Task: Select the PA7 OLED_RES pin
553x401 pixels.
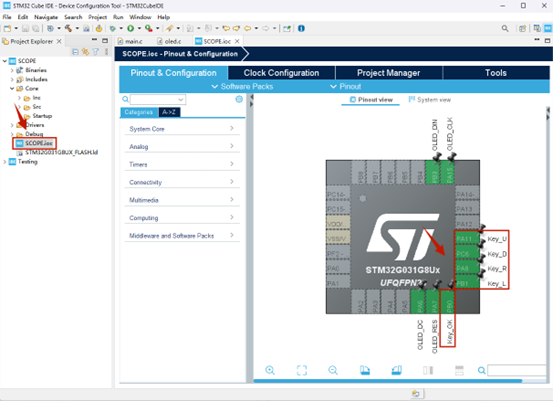Action: 433,302
